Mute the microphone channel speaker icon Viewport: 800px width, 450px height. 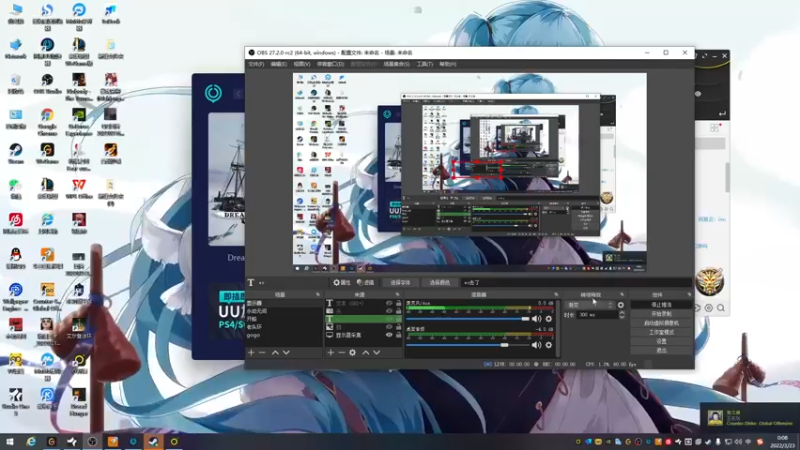536,319
